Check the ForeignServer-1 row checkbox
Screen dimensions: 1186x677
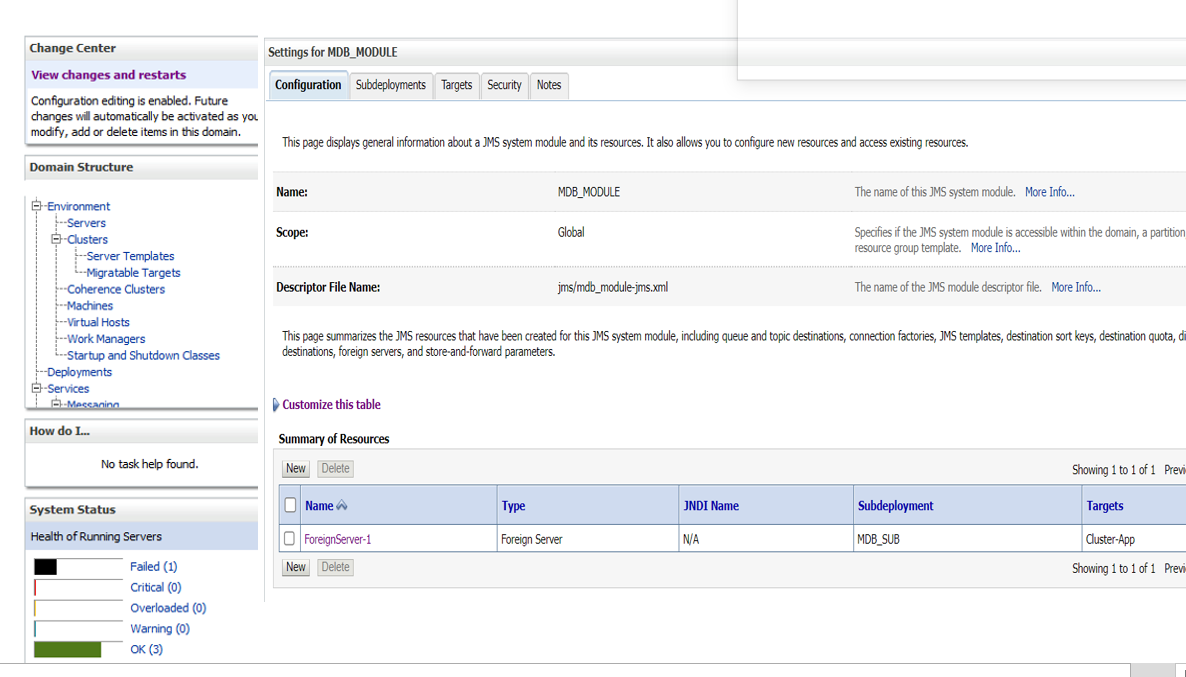[289, 539]
